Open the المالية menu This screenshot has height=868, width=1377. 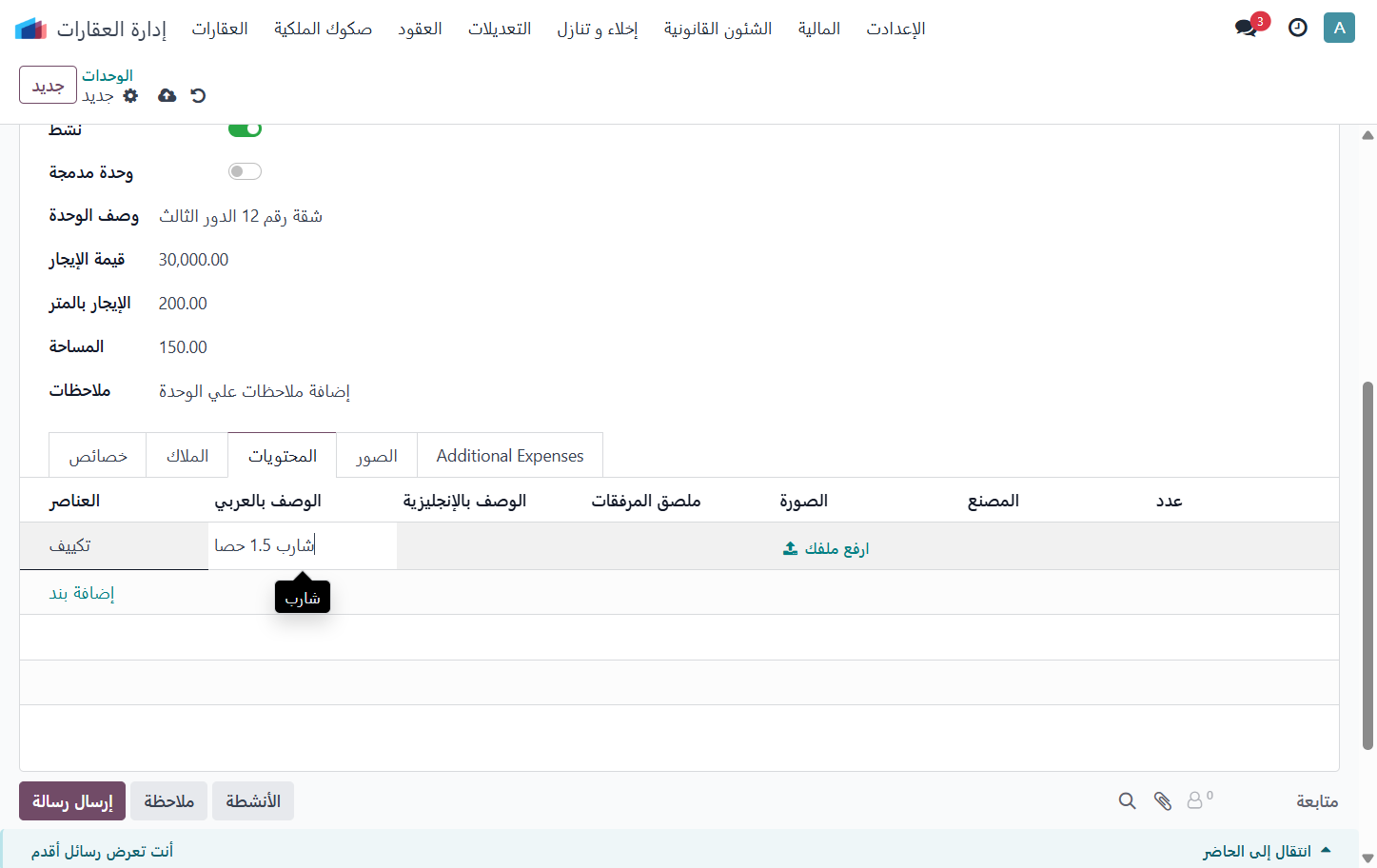point(819,29)
